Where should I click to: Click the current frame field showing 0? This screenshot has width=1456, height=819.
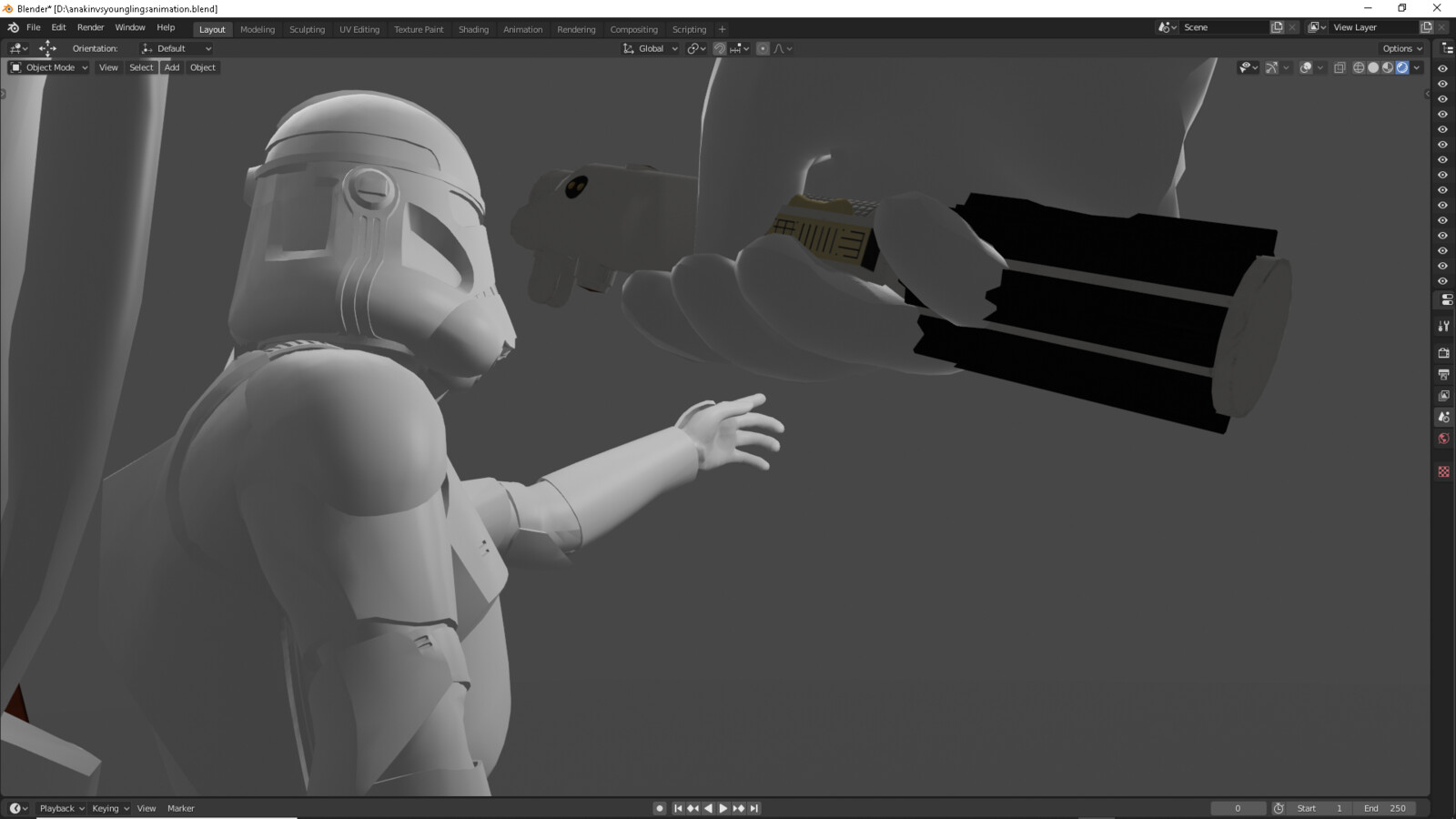(x=1238, y=808)
